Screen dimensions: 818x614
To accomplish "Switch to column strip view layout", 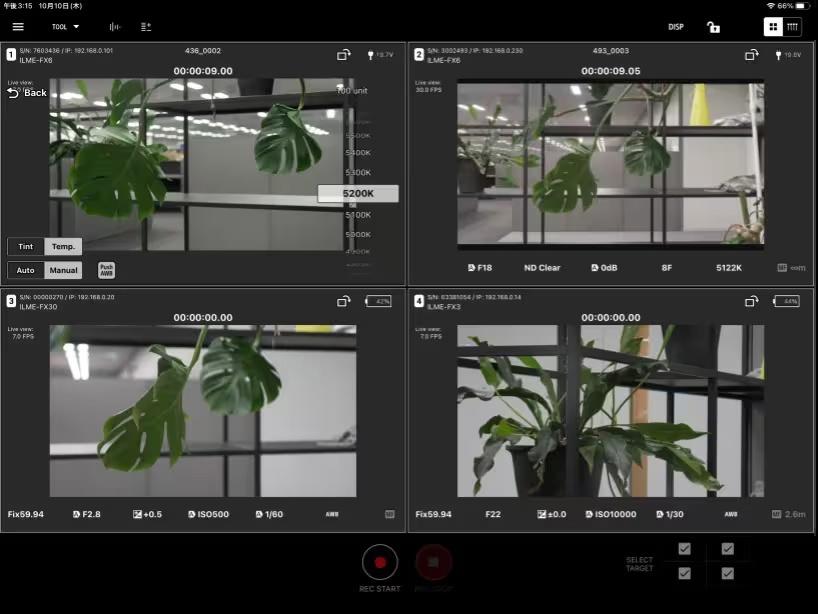I will pyautogui.click(x=792, y=27).
